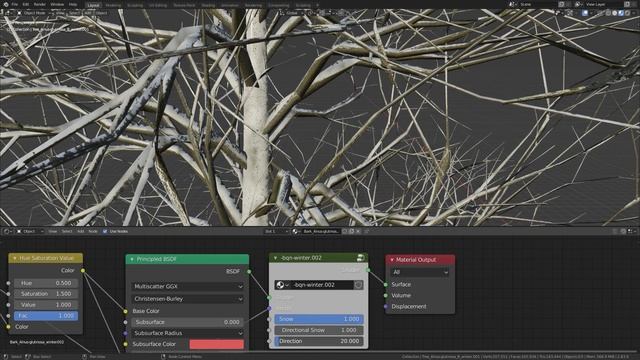This screenshot has height=360, width=640.
Task: Click the Saturation 1.500 field
Action: pyautogui.click(x=46, y=294)
